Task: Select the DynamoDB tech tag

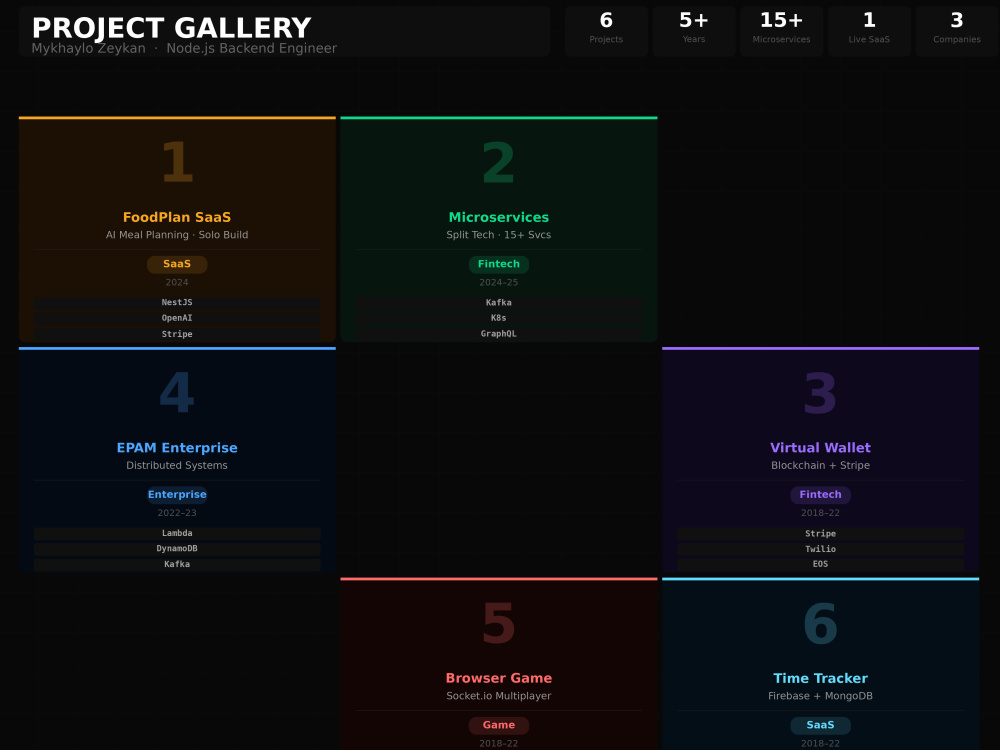Action: tap(177, 548)
